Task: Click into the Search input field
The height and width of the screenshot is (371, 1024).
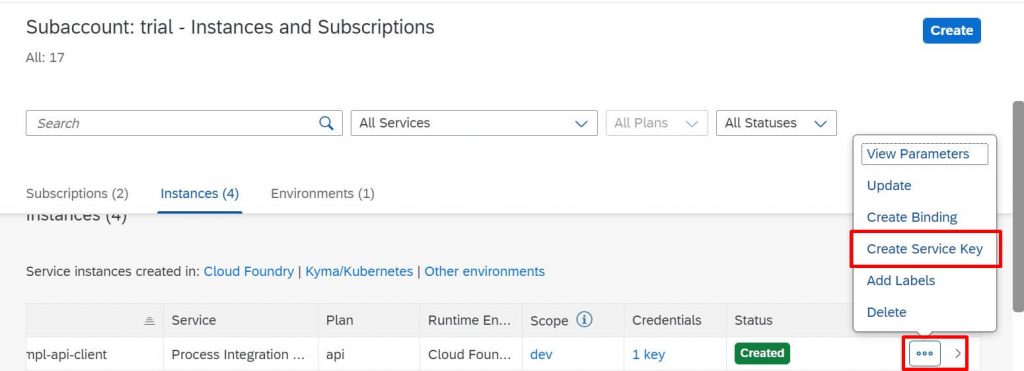Action: click(x=171, y=123)
